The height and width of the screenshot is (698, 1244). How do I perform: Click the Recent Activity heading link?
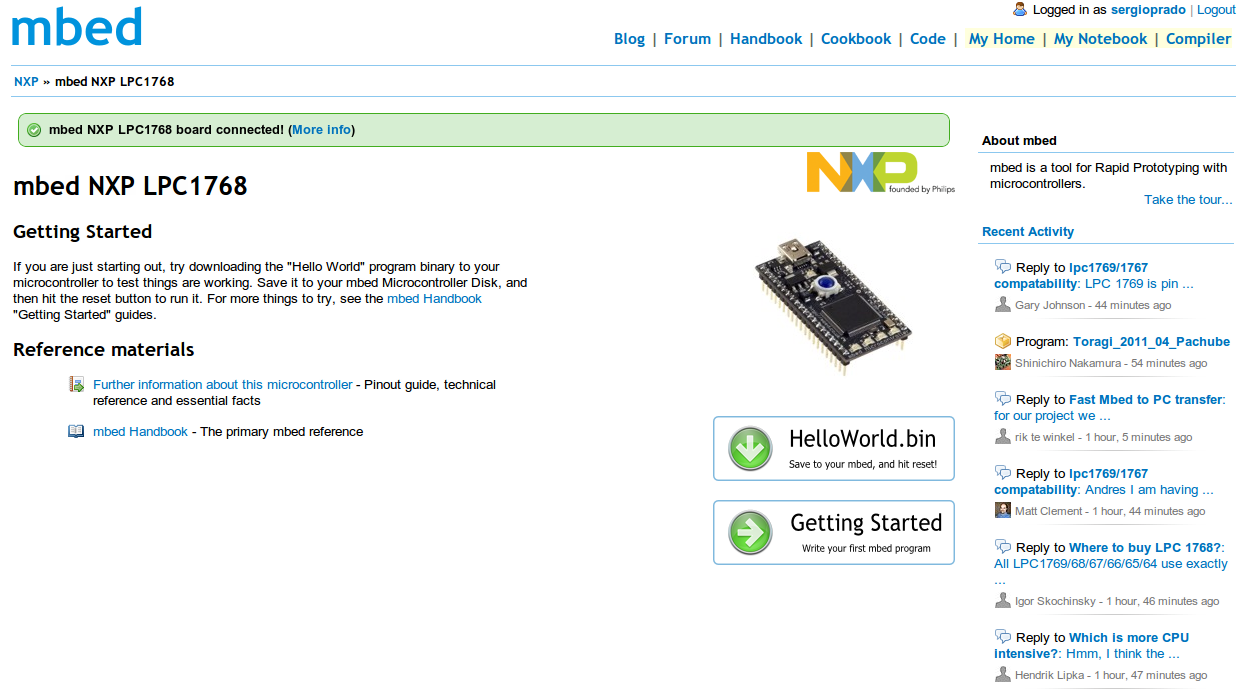point(1028,232)
